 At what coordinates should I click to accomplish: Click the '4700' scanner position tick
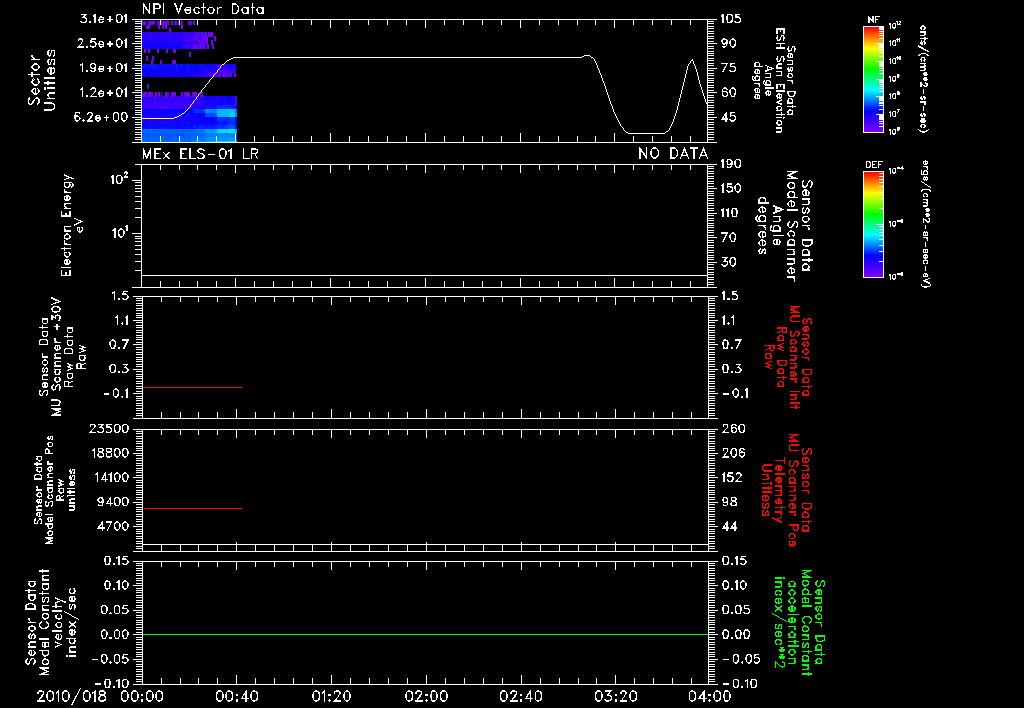point(112,526)
